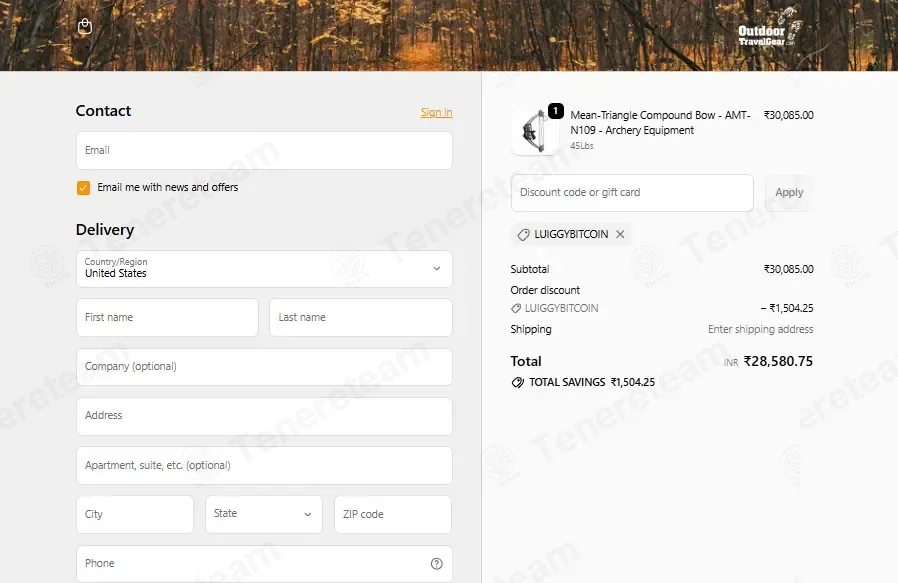
Task: Apply the discount code button
Action: [x=789, y=193]
